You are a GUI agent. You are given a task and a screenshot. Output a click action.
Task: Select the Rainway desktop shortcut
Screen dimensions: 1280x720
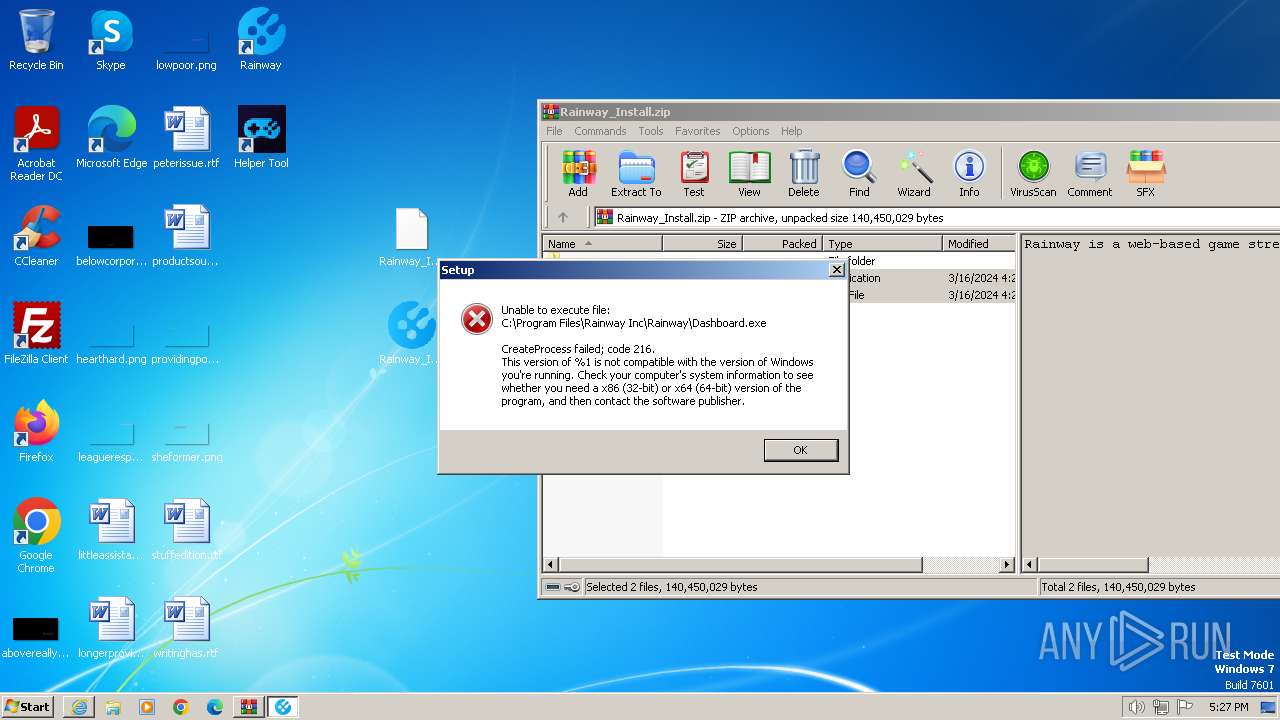click(x=260, y=40)
